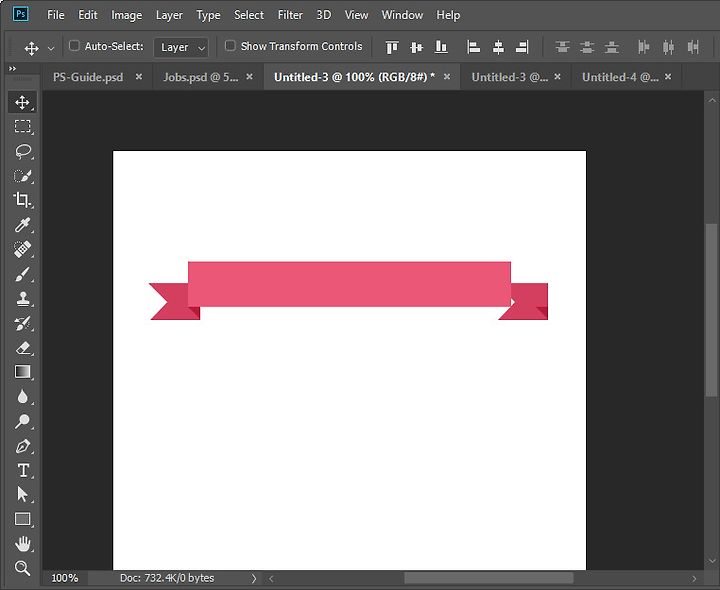
Task: Enable the Auto-Select checkbox
Action: coord(74,45)
